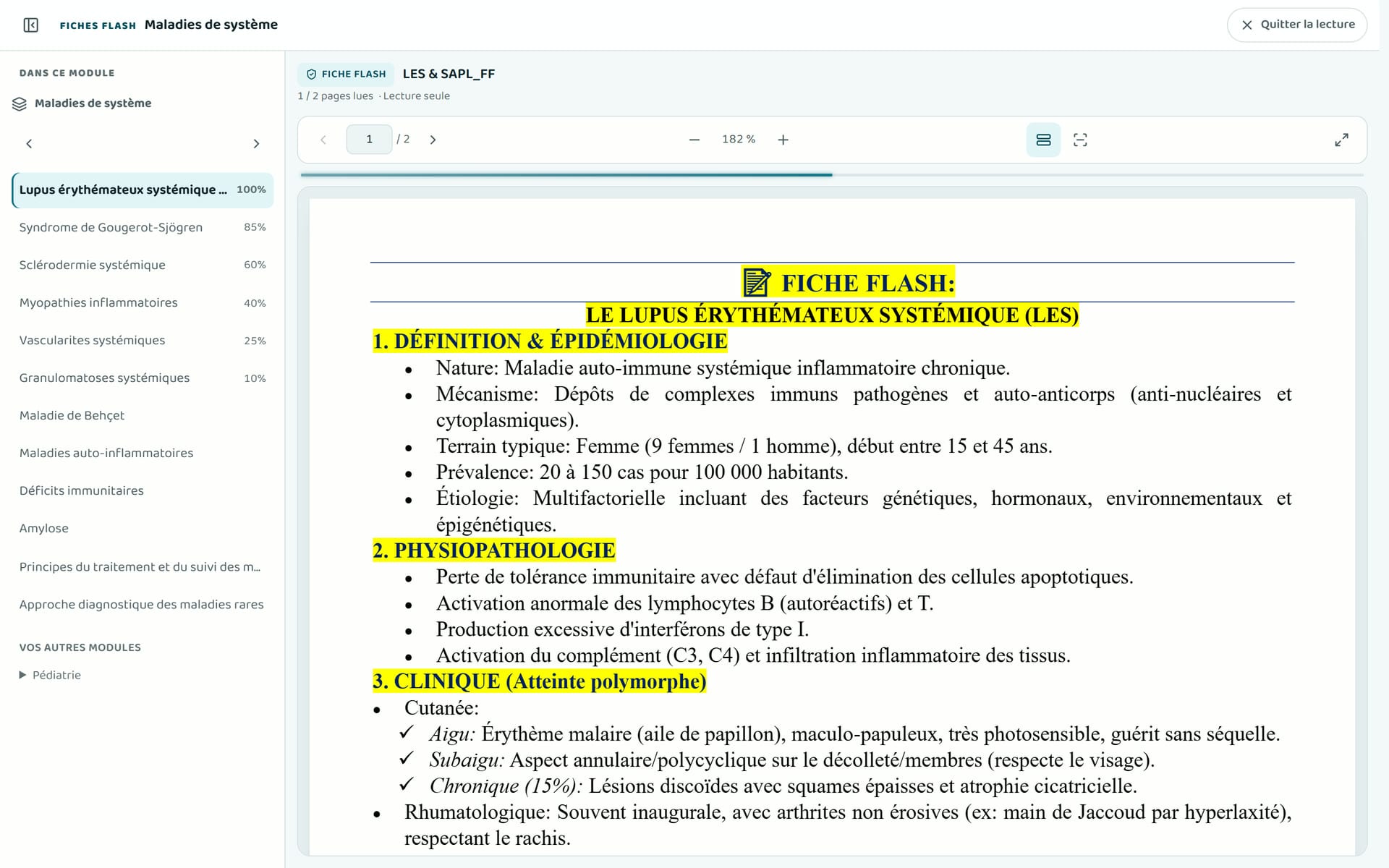Expand the reader to fullscreen
The height and width of the screenshot is (868, 1389).
pos(1341,140)
